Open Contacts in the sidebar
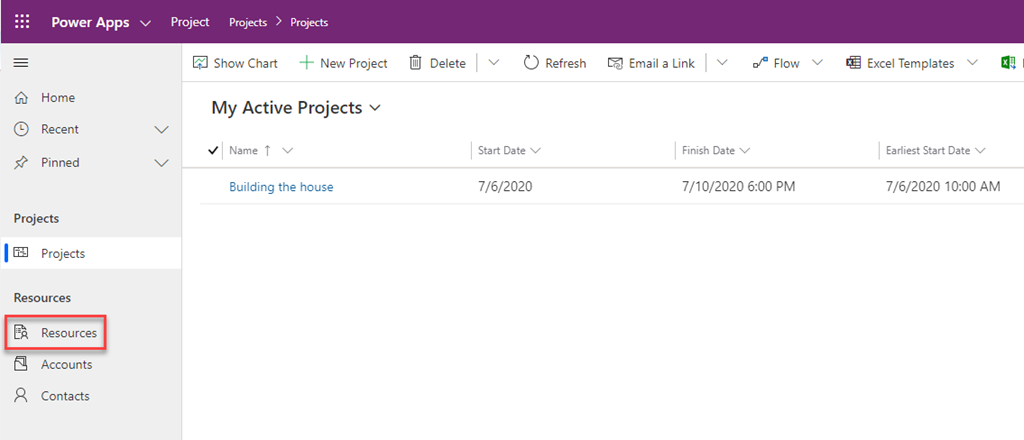This screenshot has height=440, width=1024. 65,396
